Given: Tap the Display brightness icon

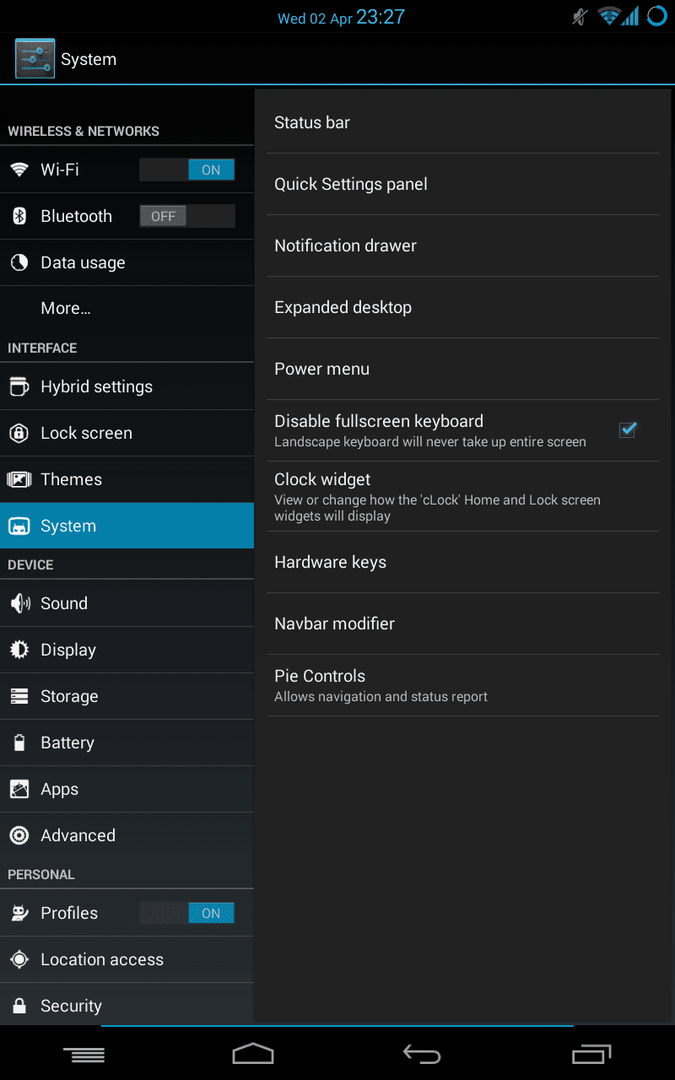Looking at the screenshot, I should click(x=19, y=650).
